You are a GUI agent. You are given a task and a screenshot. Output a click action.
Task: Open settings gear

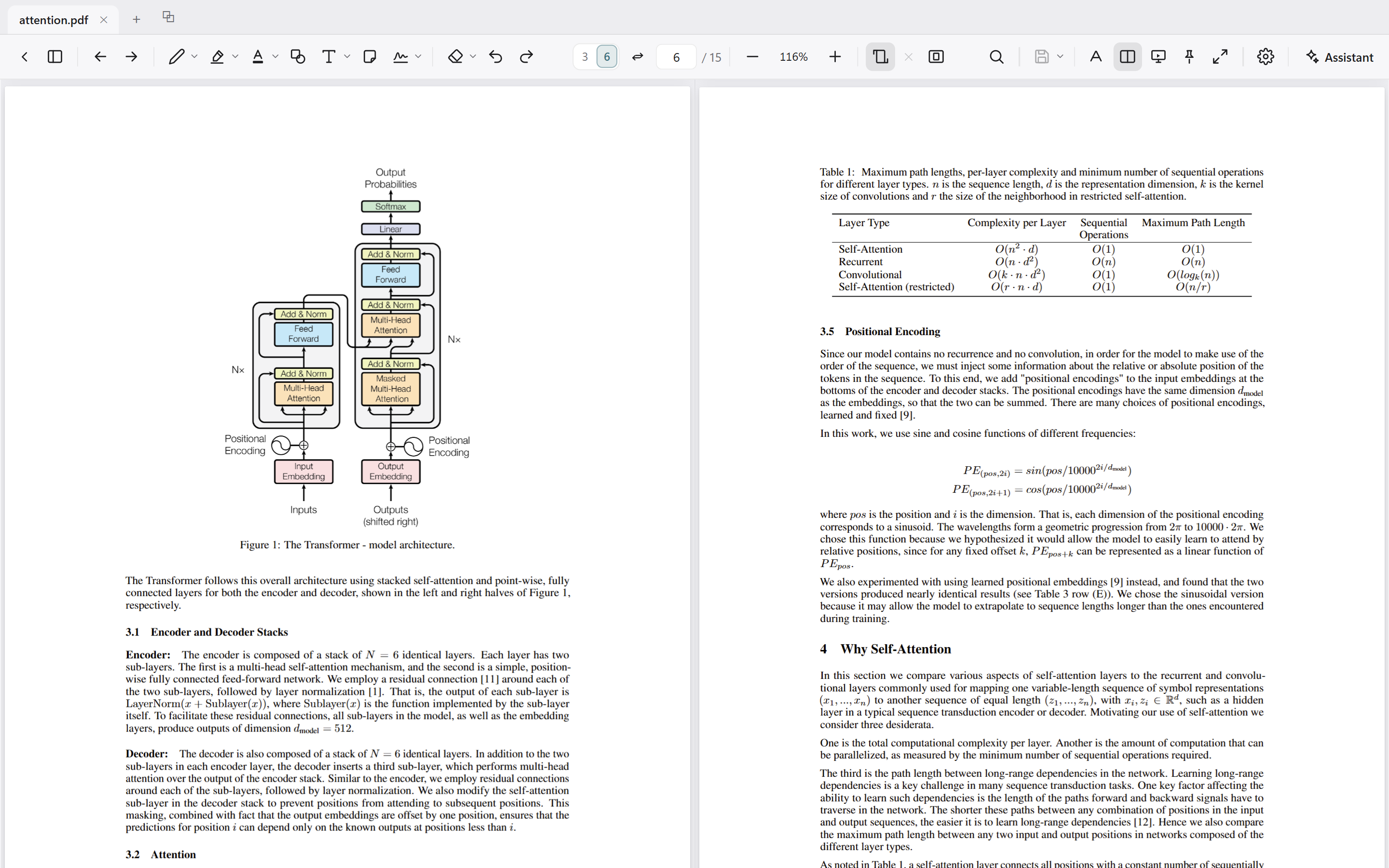click(1266, 57)
